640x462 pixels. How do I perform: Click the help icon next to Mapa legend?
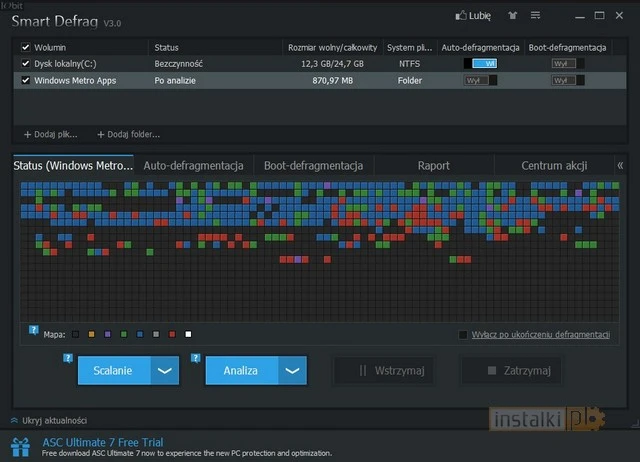click(33, 330)
